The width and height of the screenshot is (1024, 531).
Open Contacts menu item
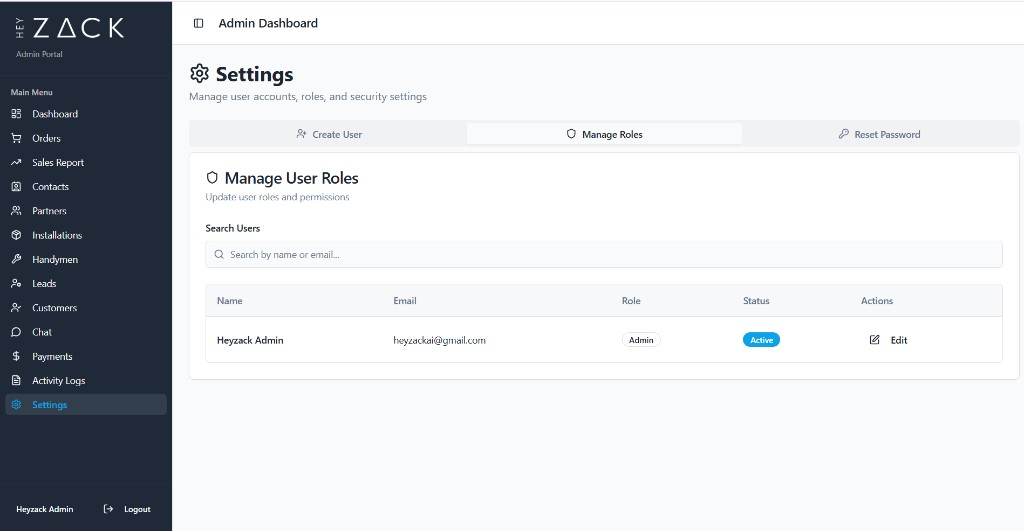click(50, 186)
